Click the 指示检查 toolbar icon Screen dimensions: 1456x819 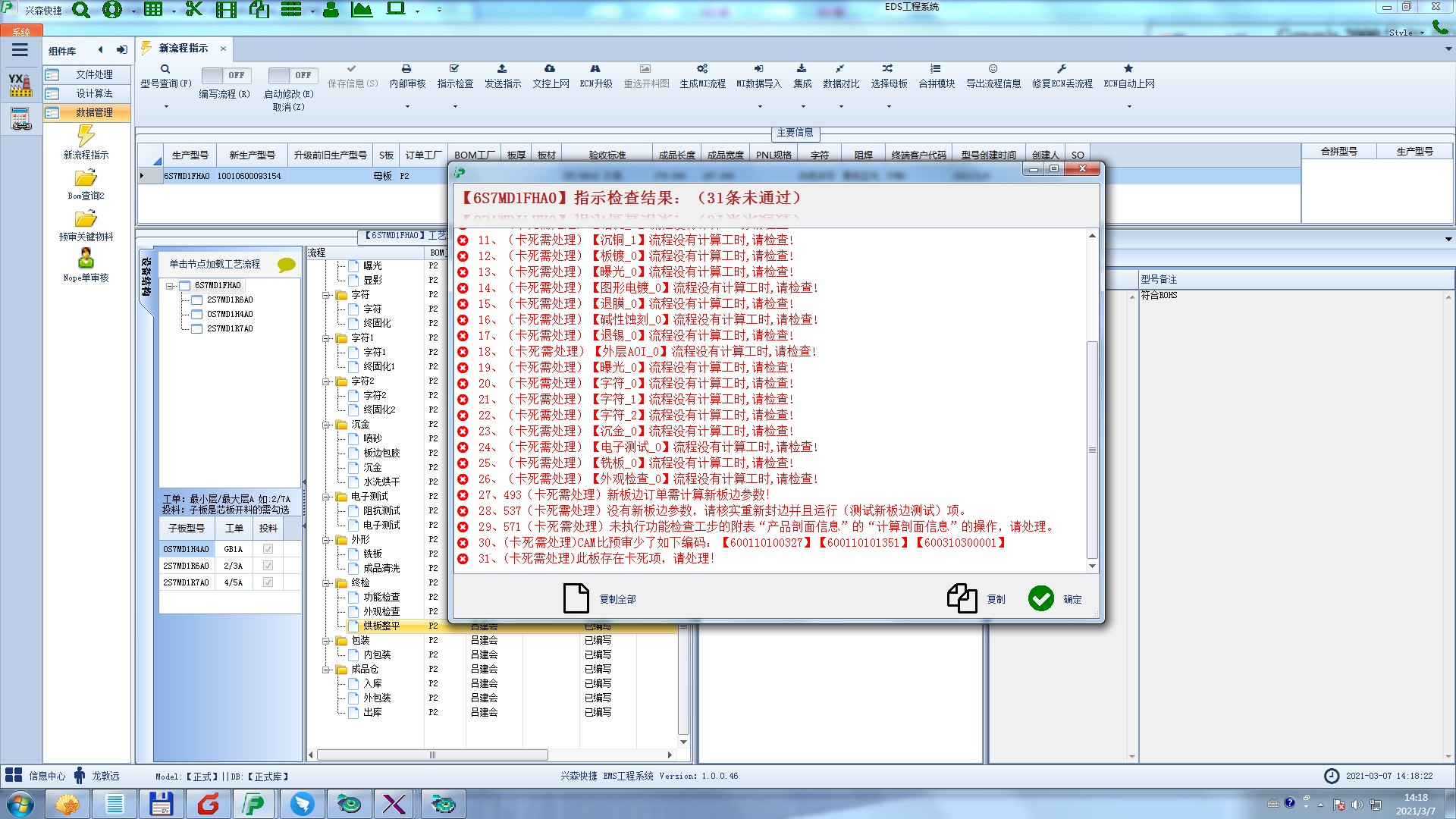click(454, 69)
